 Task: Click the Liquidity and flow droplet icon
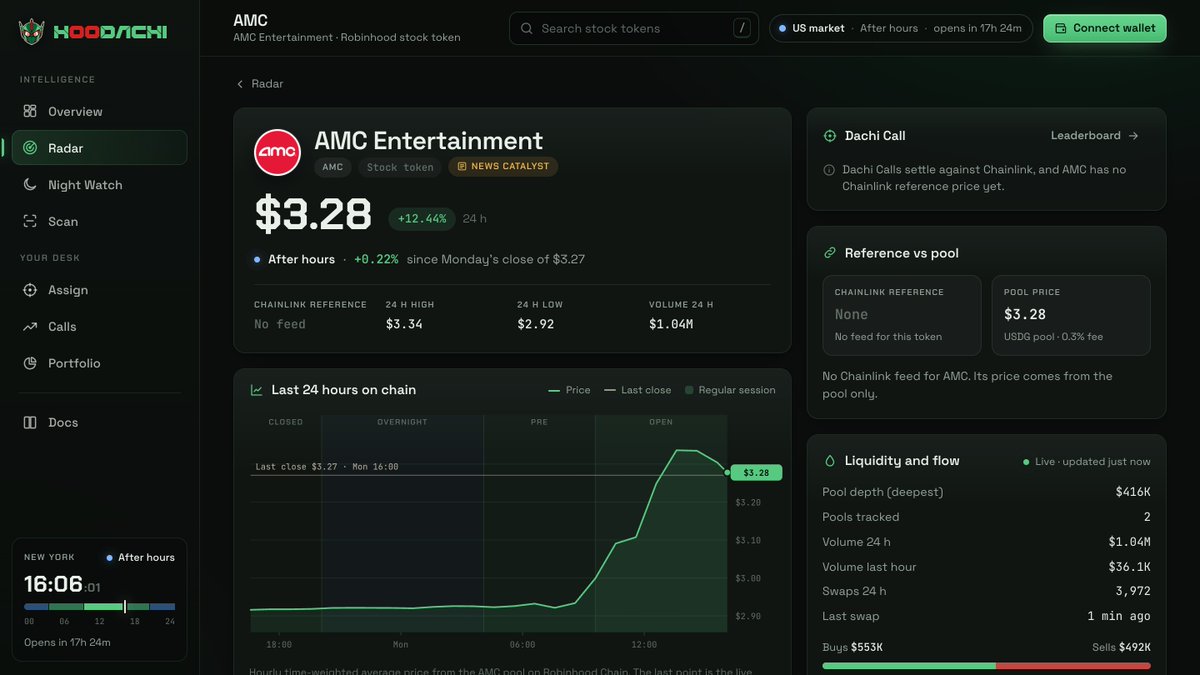click(829, 461)
